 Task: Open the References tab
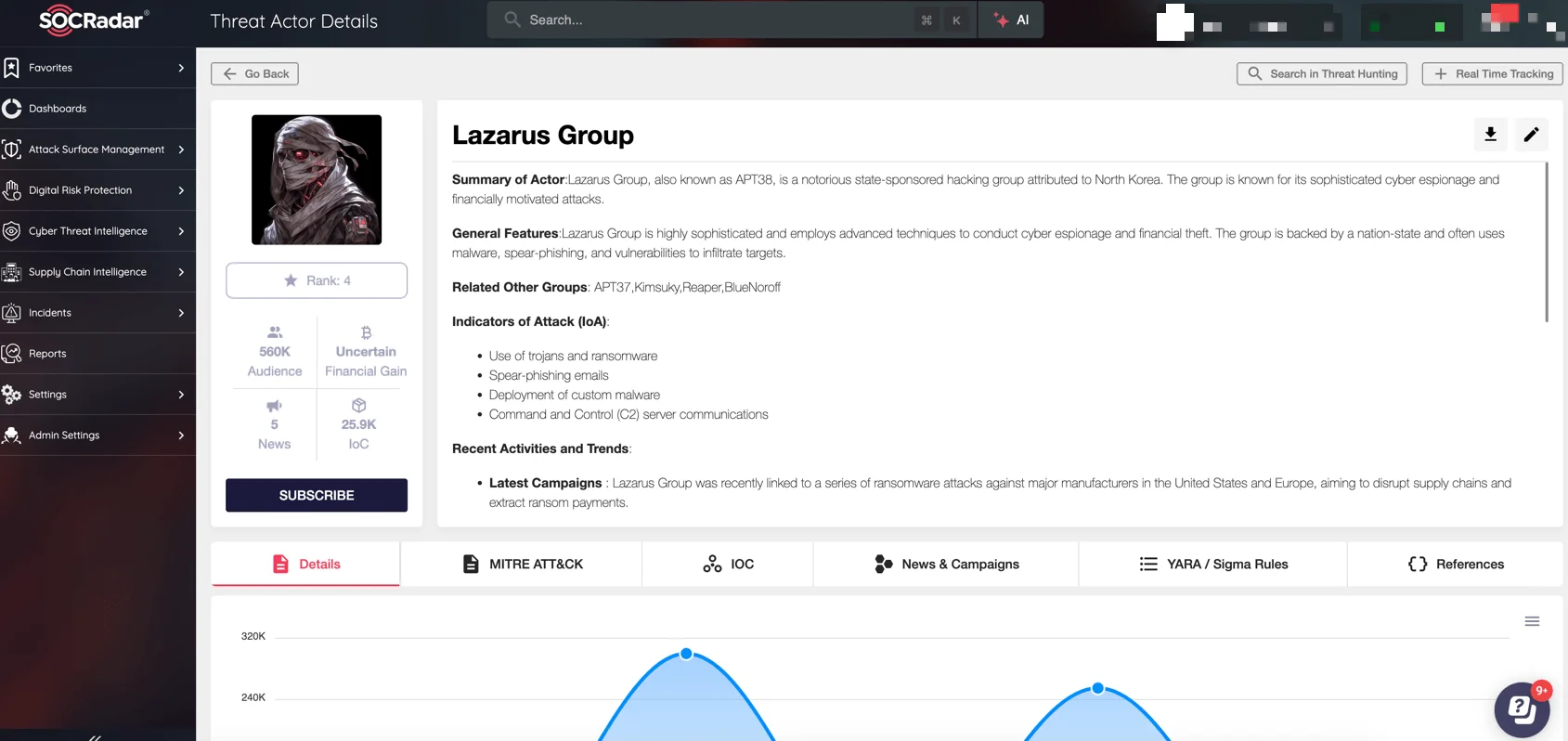(x=1456, y=564)
